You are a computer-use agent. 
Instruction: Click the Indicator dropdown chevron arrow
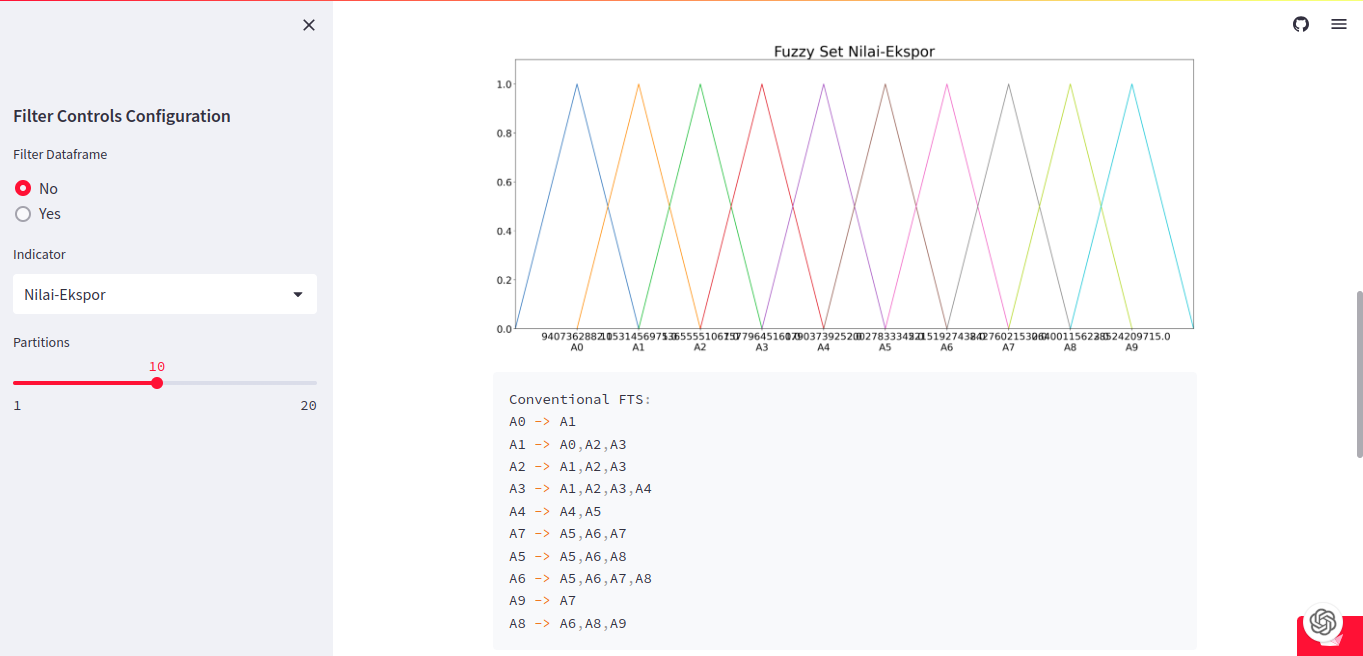click(x=297, y=293)
